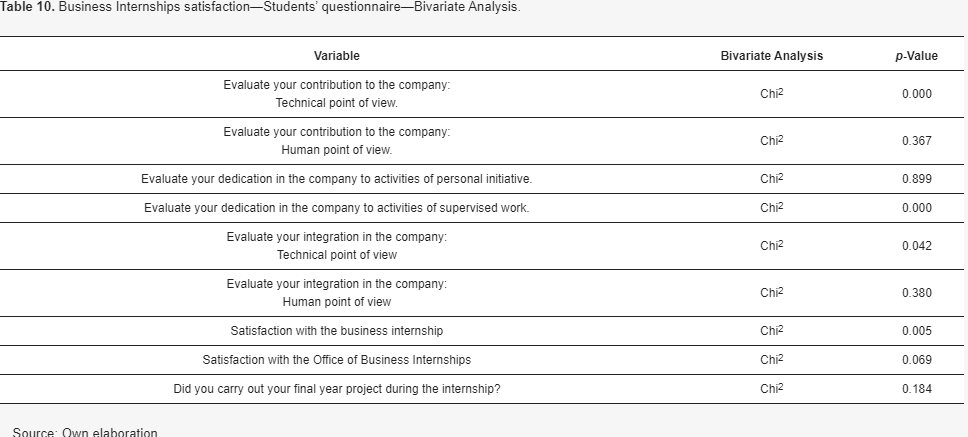Image resolution: width=968 pixels, height=437 pixels.
Task: Click p-value 0.899 cell
Action: (x=917, y=179)
